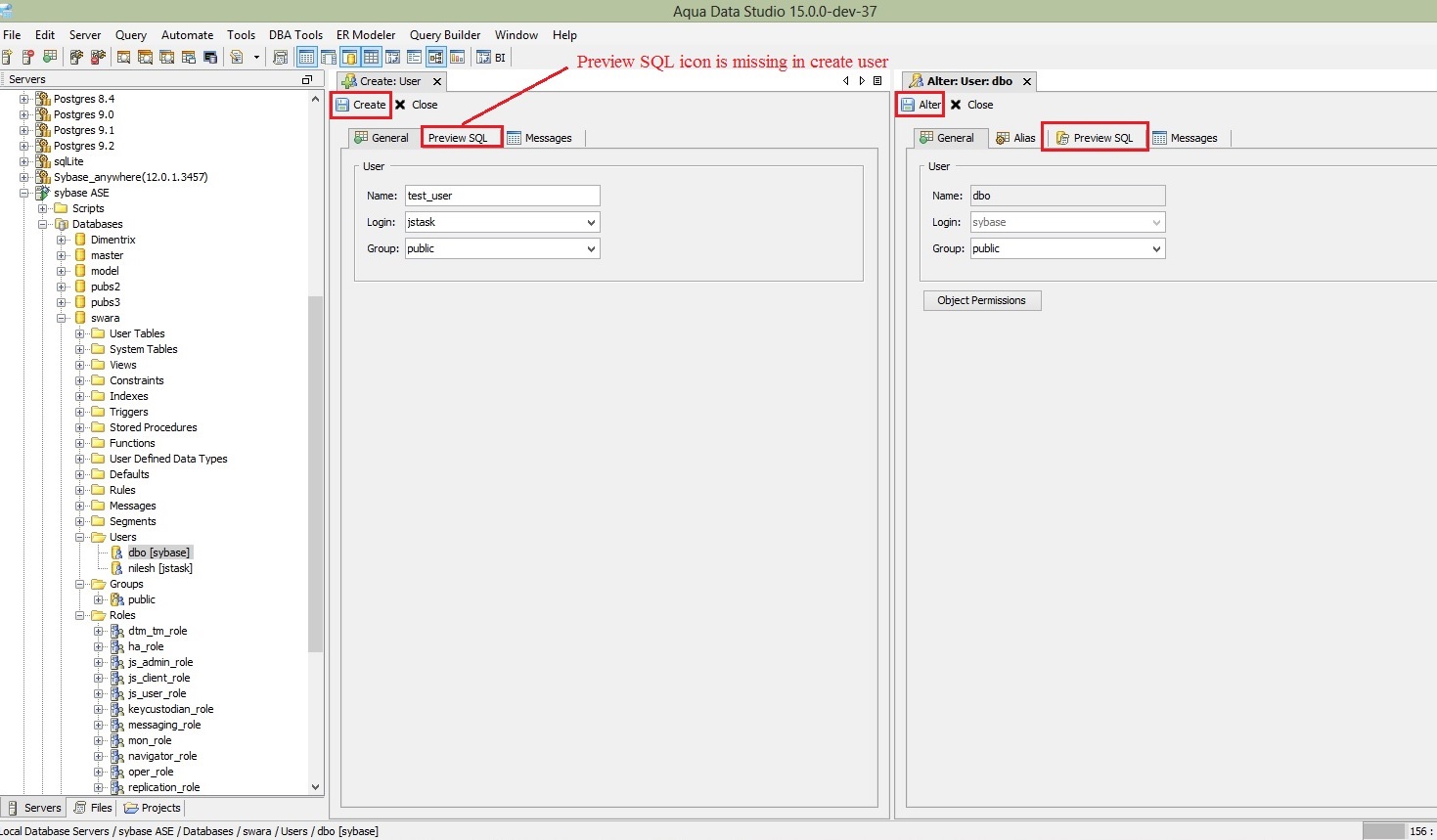Click the server tree scrollbar down arrow
This screenshot has width=1437, height=840.
point(315,787)
